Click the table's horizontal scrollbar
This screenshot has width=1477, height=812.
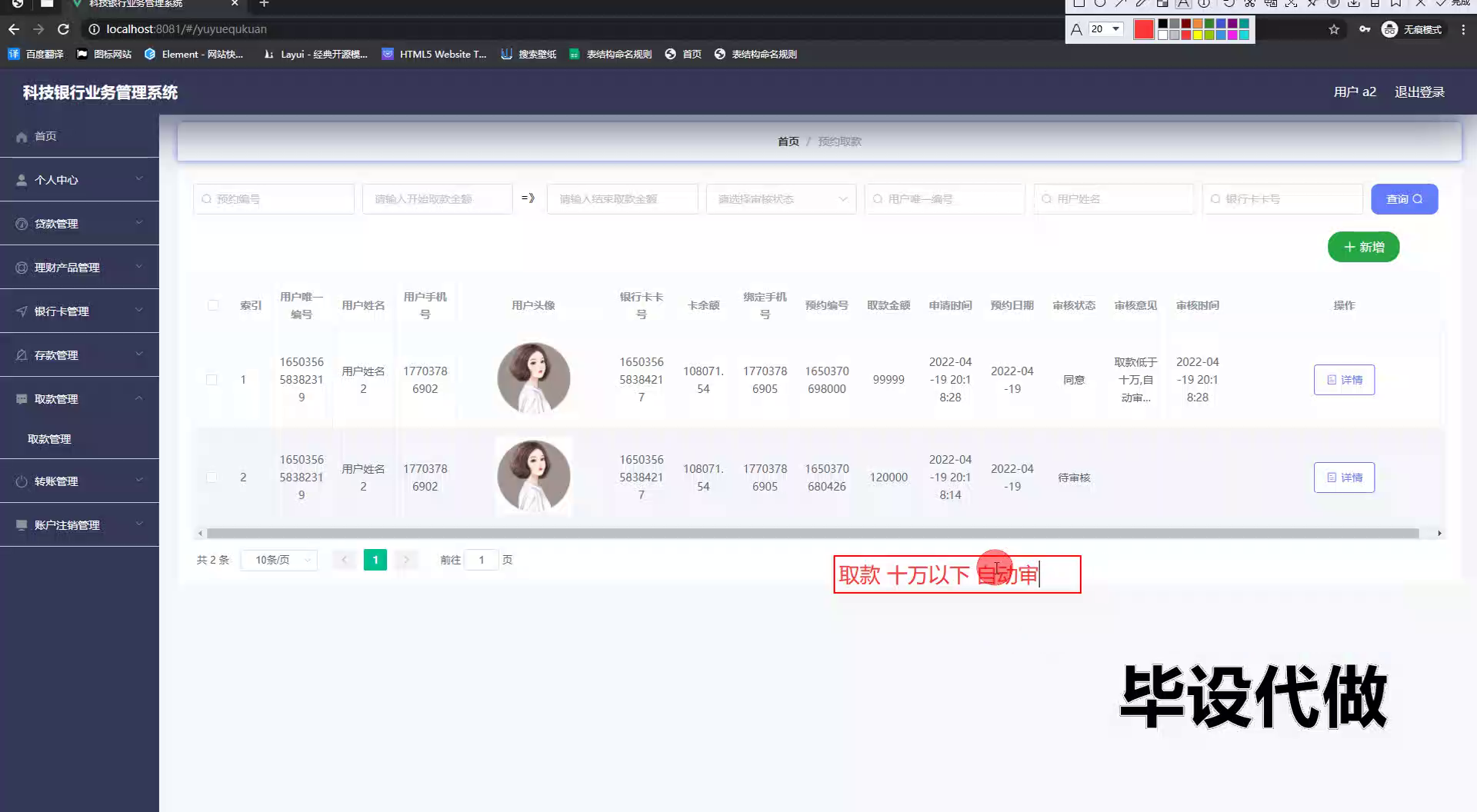[812, 533]
